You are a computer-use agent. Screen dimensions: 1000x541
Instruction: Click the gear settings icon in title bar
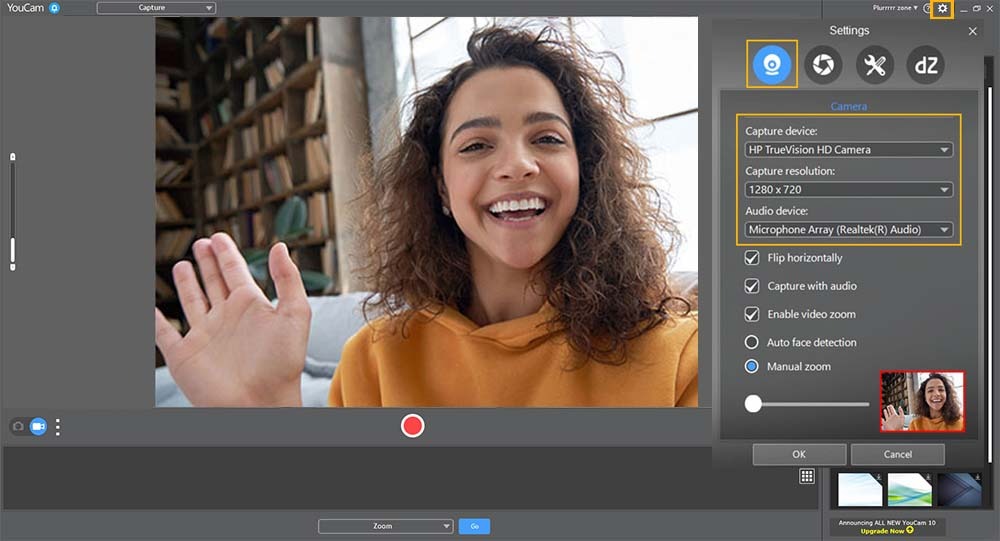click(942, 8)
